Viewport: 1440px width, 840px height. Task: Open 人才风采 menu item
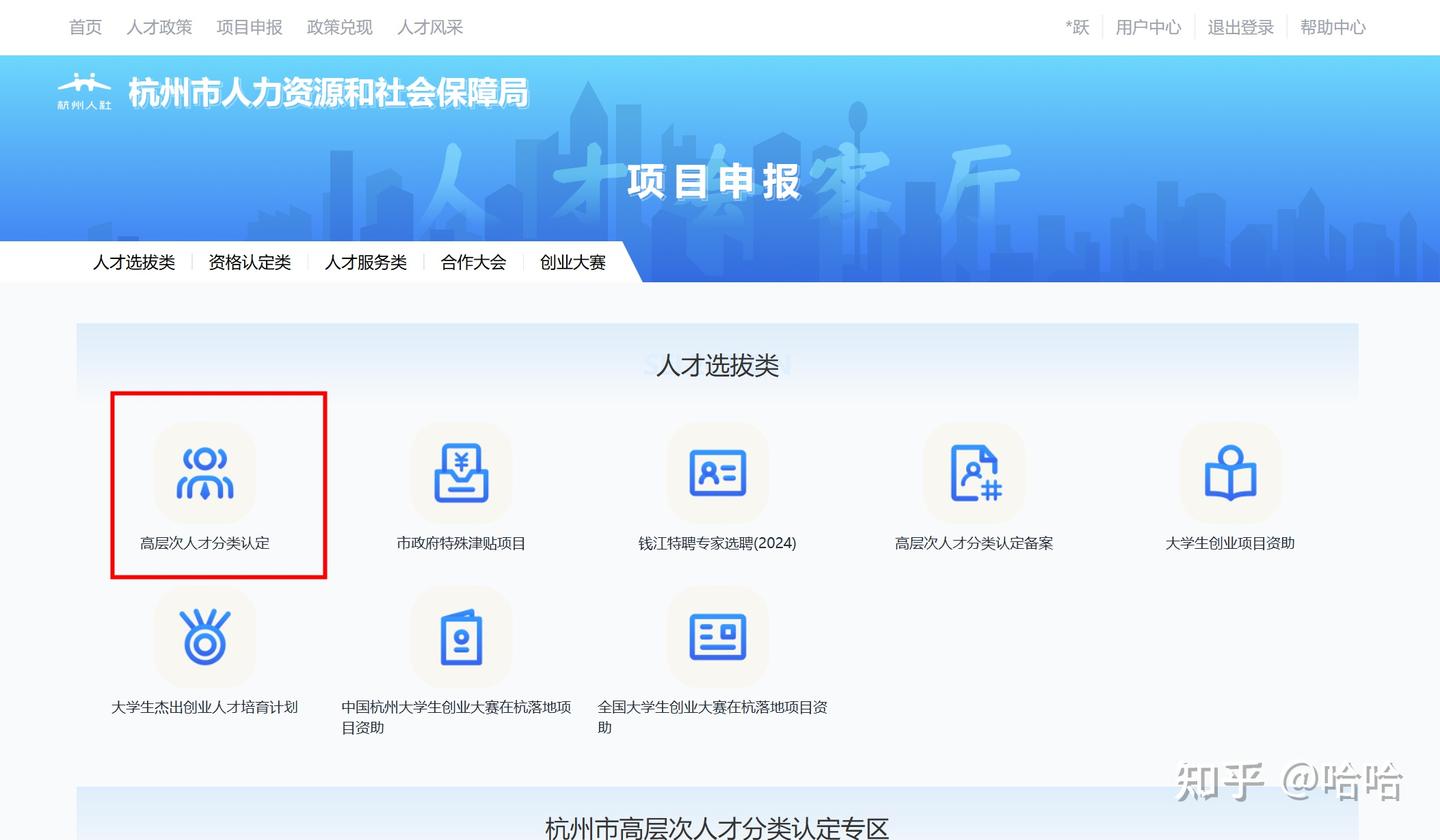430,27
